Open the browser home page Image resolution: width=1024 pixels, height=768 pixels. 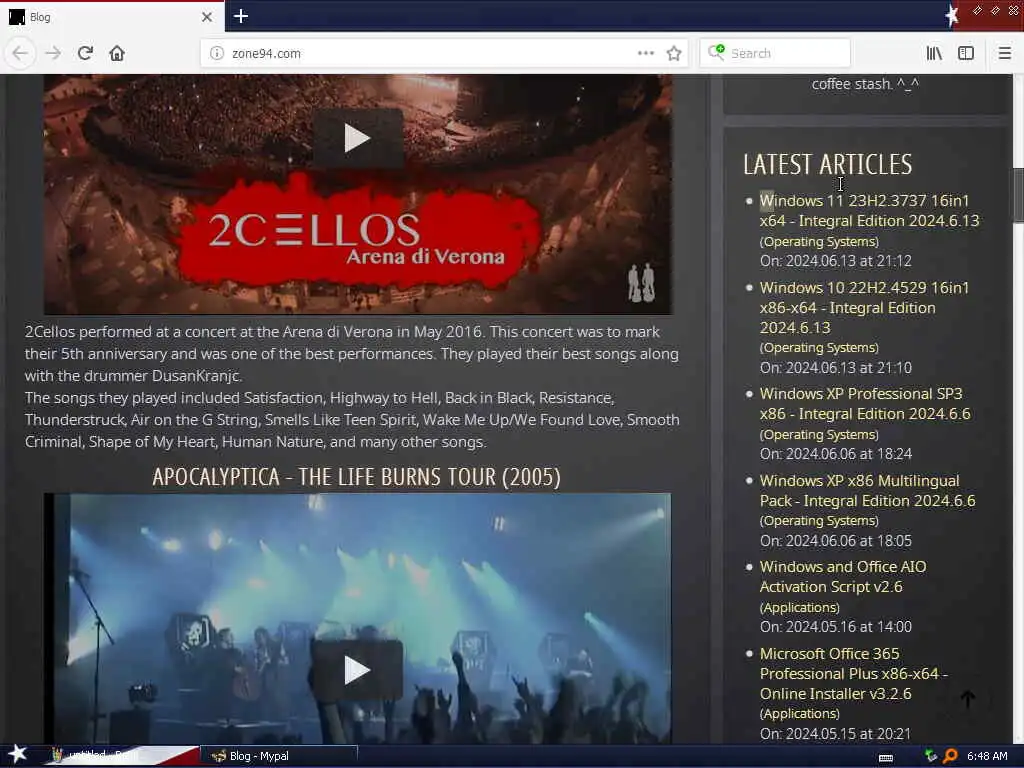point(117,53)
